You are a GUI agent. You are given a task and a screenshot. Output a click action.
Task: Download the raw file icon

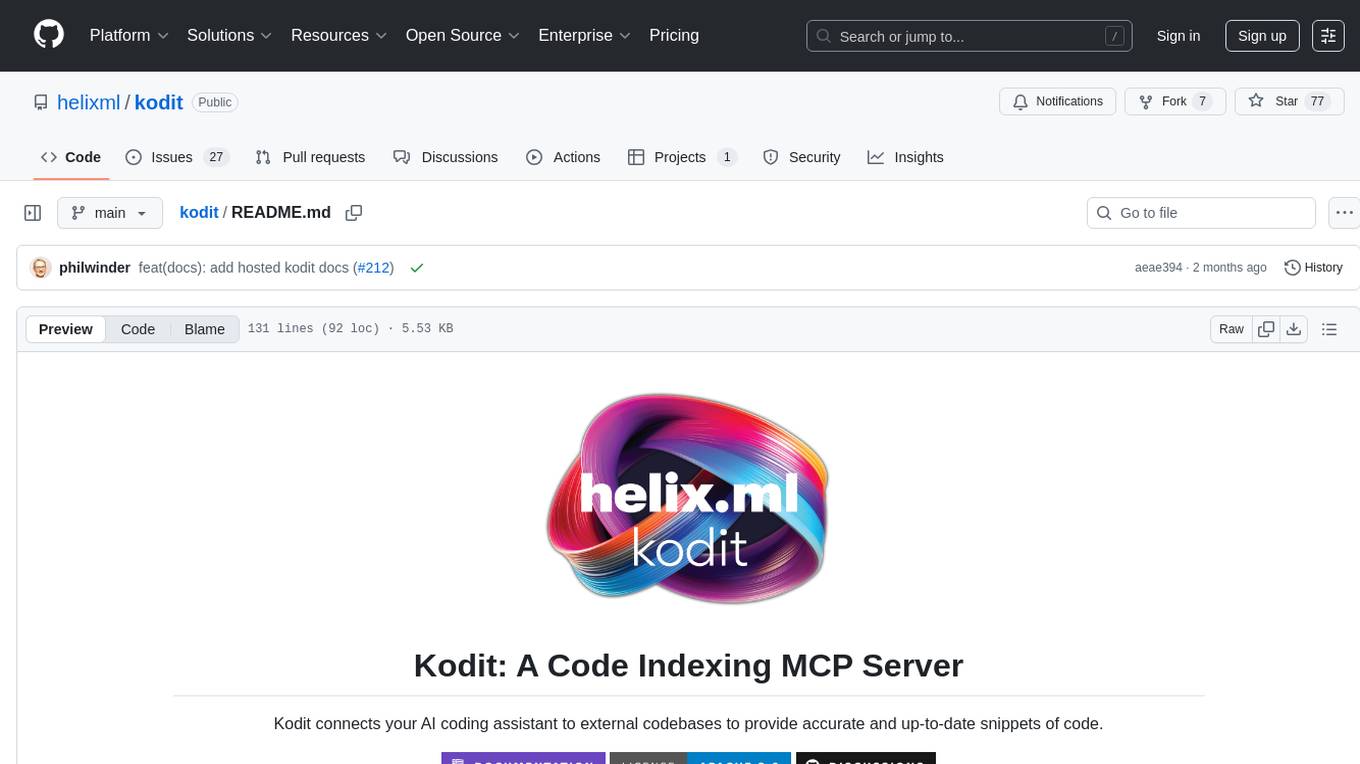tap(1294, 329)
